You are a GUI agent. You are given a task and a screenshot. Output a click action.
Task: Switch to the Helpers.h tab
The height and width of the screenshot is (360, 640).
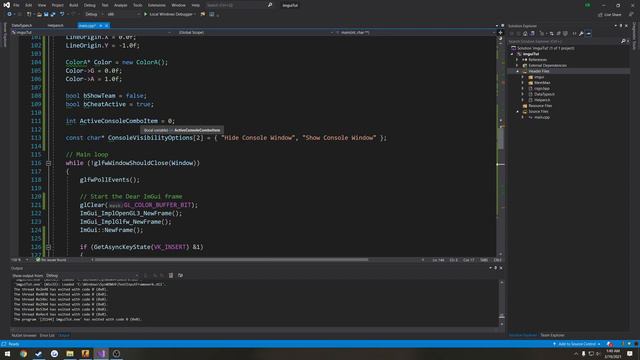click(56, 26)
